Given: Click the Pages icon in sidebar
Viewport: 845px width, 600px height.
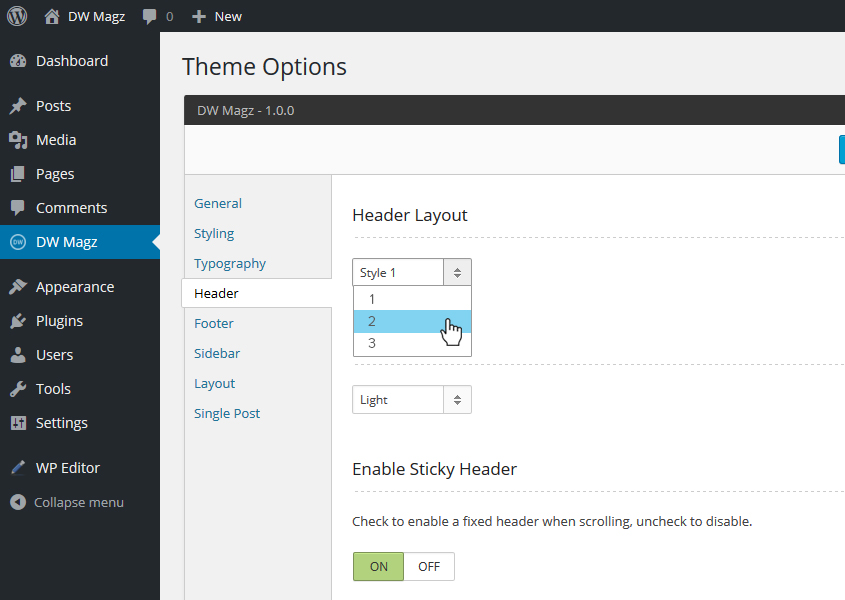Looking at the screenshot, I should pyautogui.click(x=18, y=174).
